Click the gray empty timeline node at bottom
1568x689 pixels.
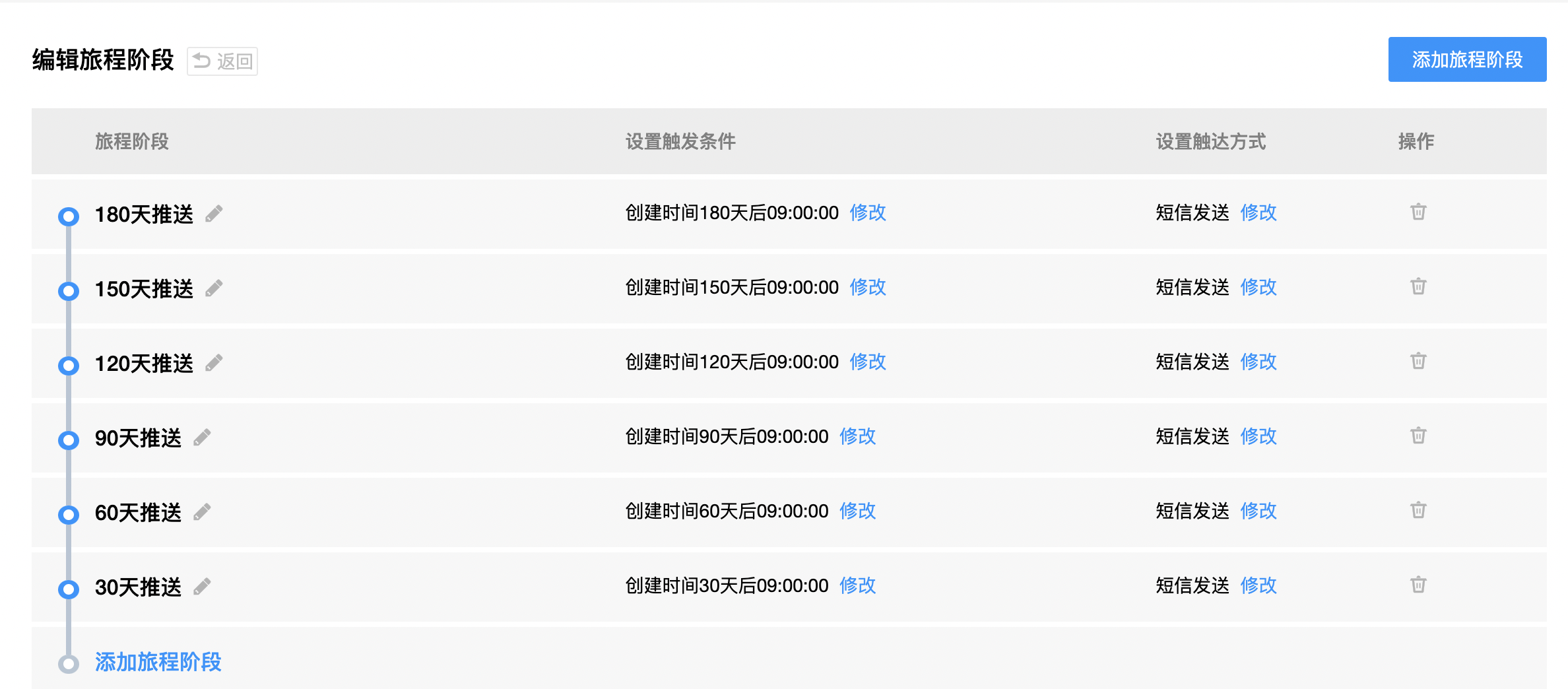coord(69,664)
